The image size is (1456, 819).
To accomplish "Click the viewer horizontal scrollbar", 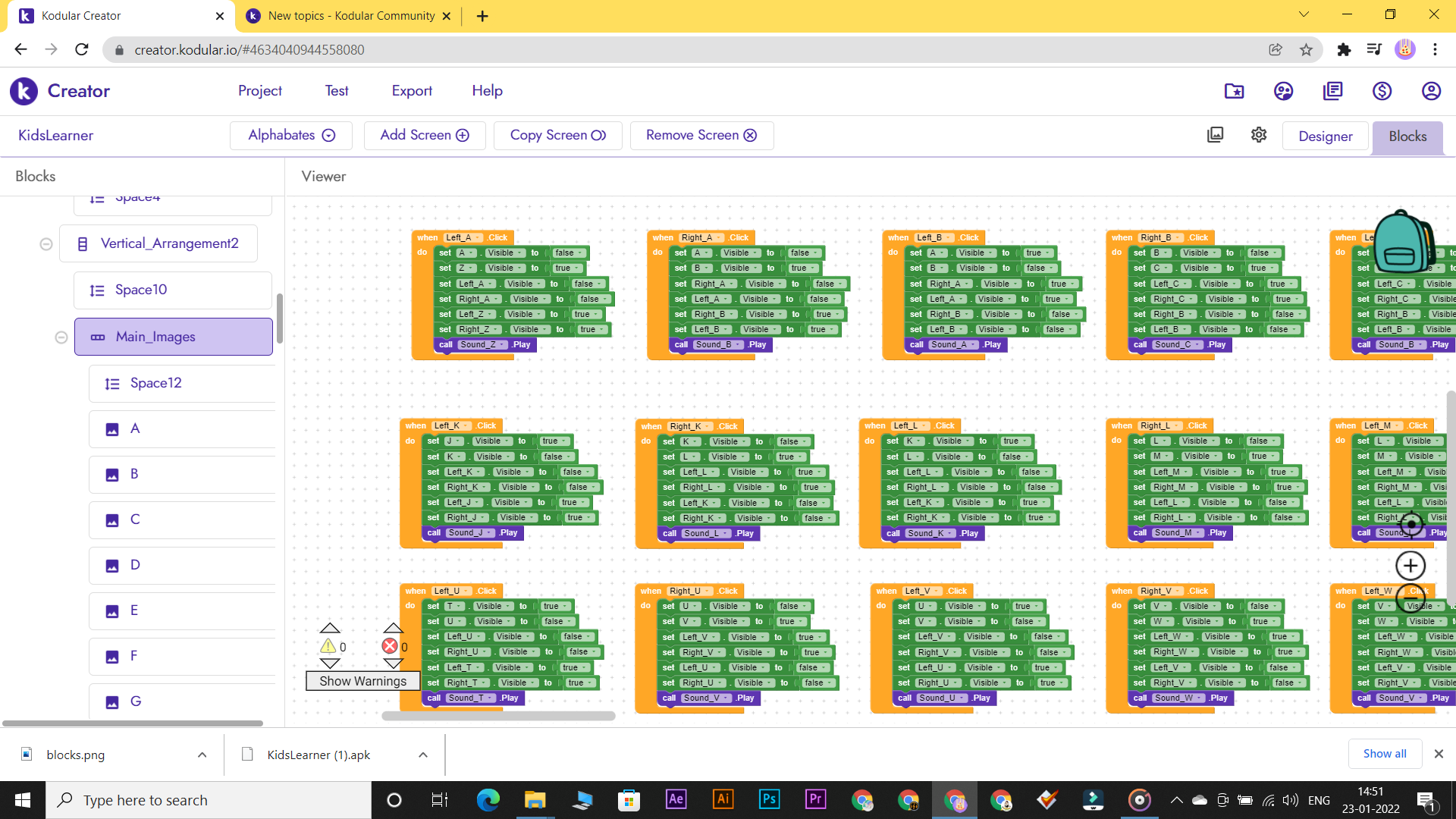I will click(x=498, y=716).
